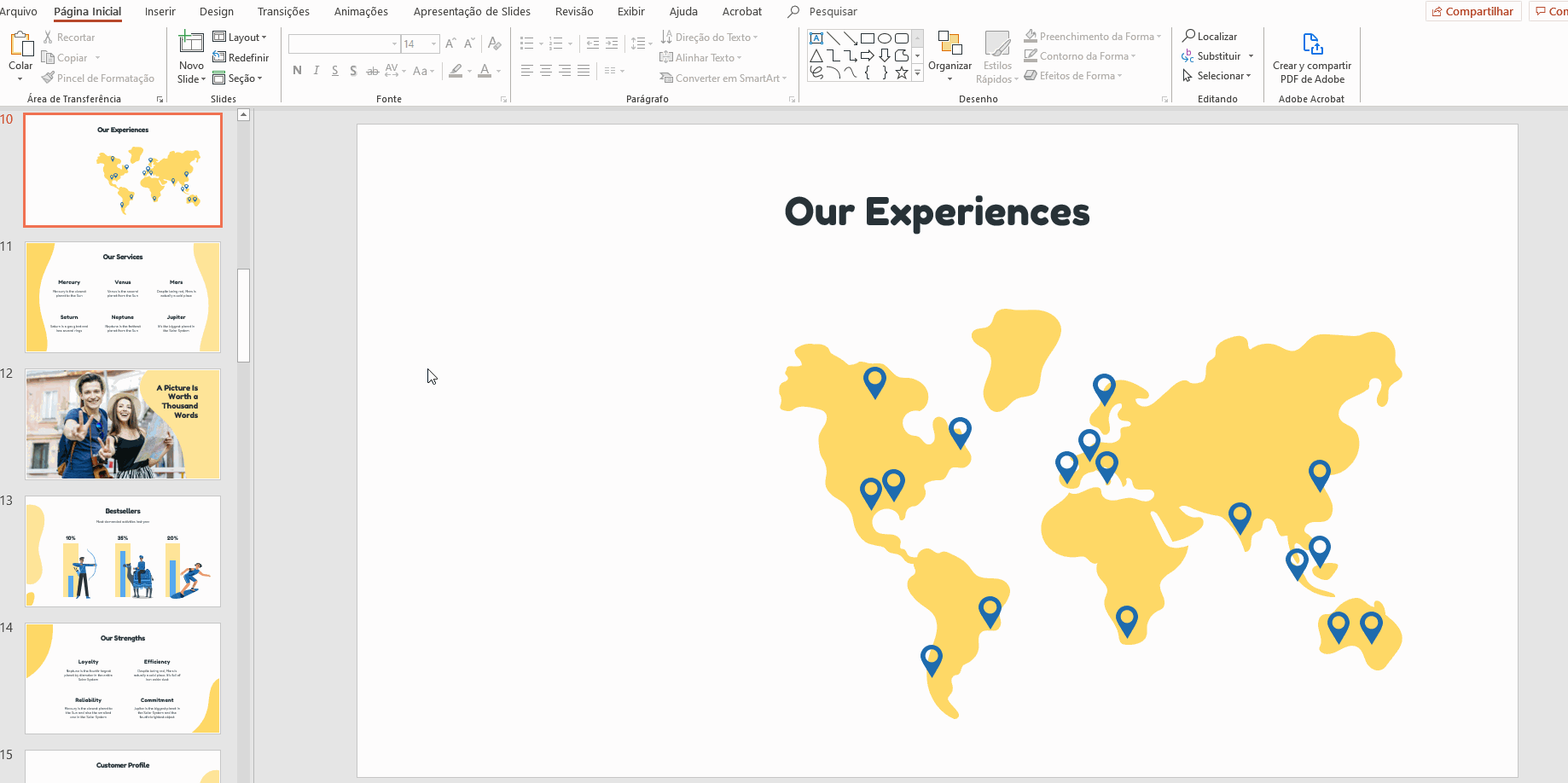Open Direção do Texto dropdown

(x=709, y=38)
